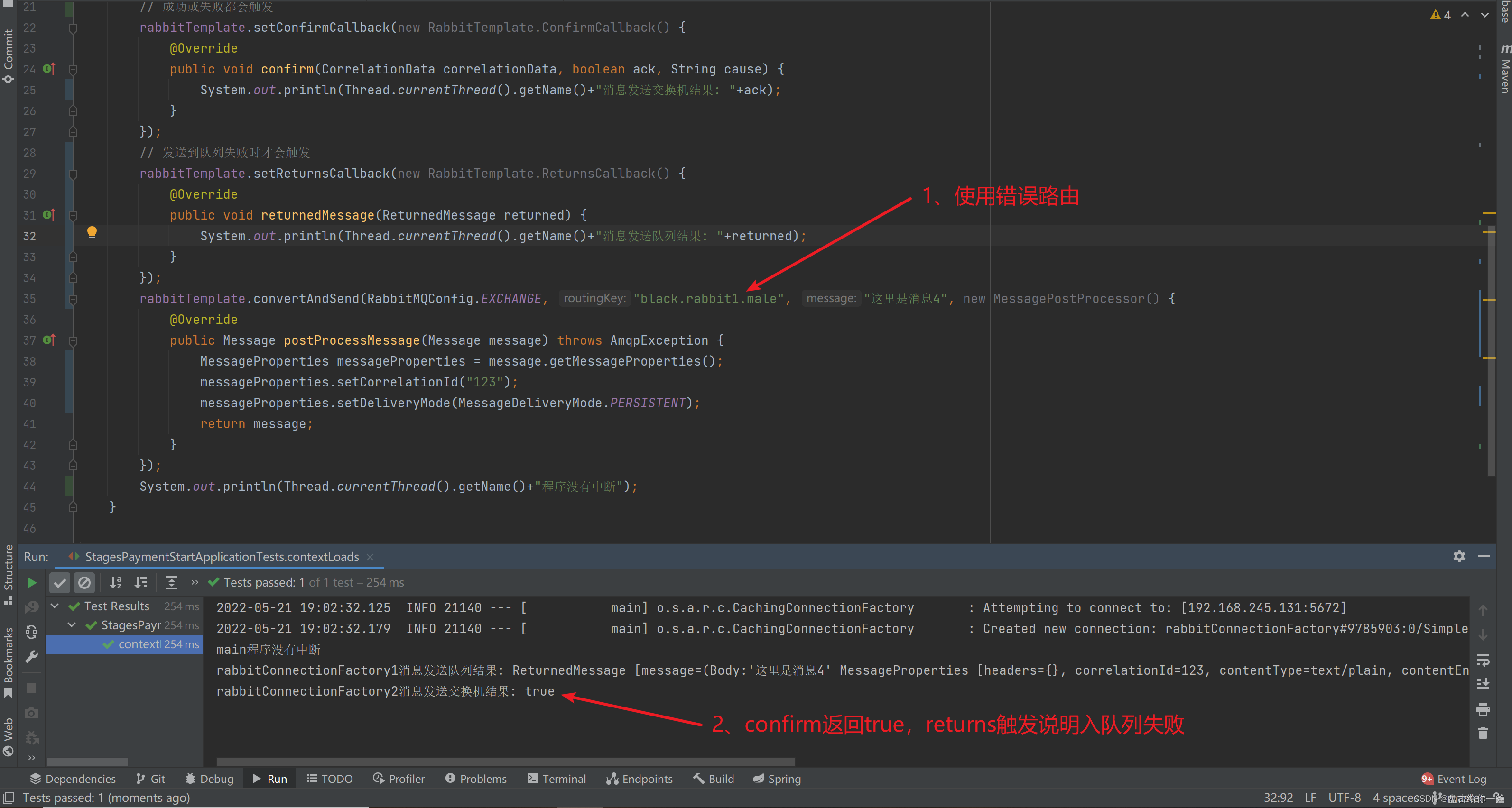The image size is (1512, 808).
Task: Toggle scroll to end of console
Action: tap(1483, 684)
